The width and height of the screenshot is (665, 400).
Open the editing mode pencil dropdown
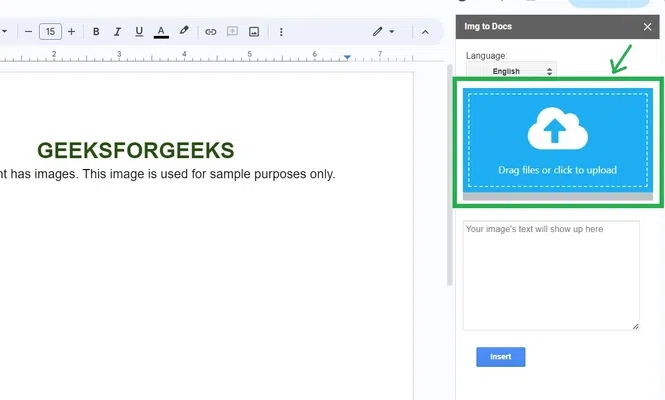coord(383,32)
